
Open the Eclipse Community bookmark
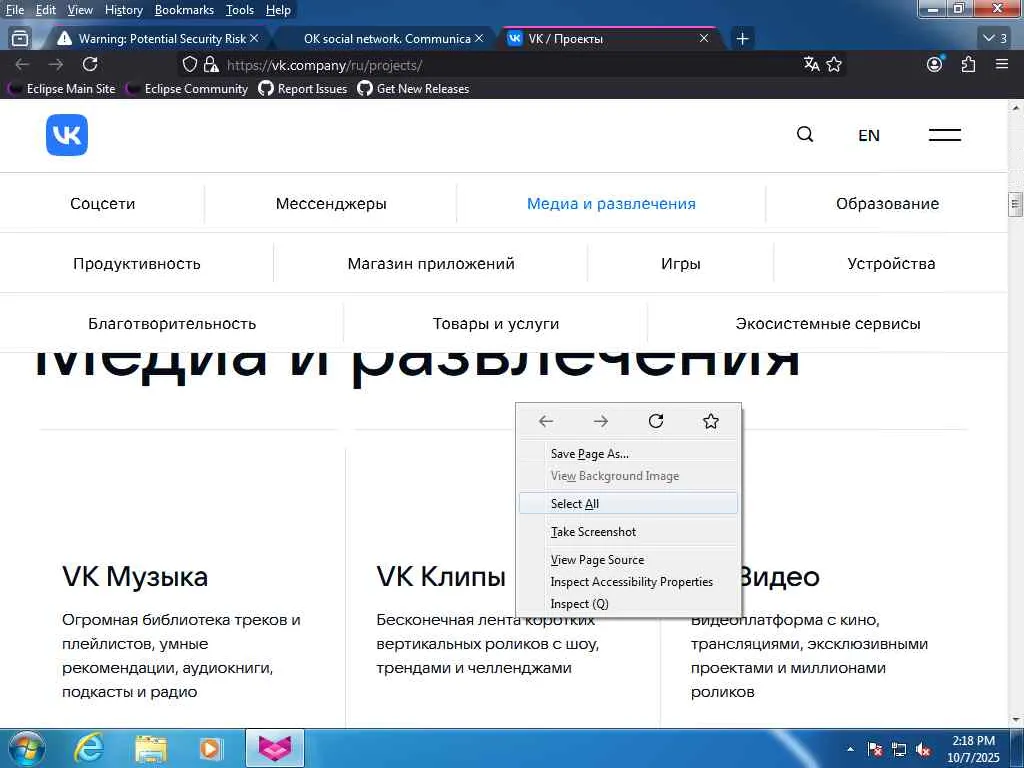point(187,89)
